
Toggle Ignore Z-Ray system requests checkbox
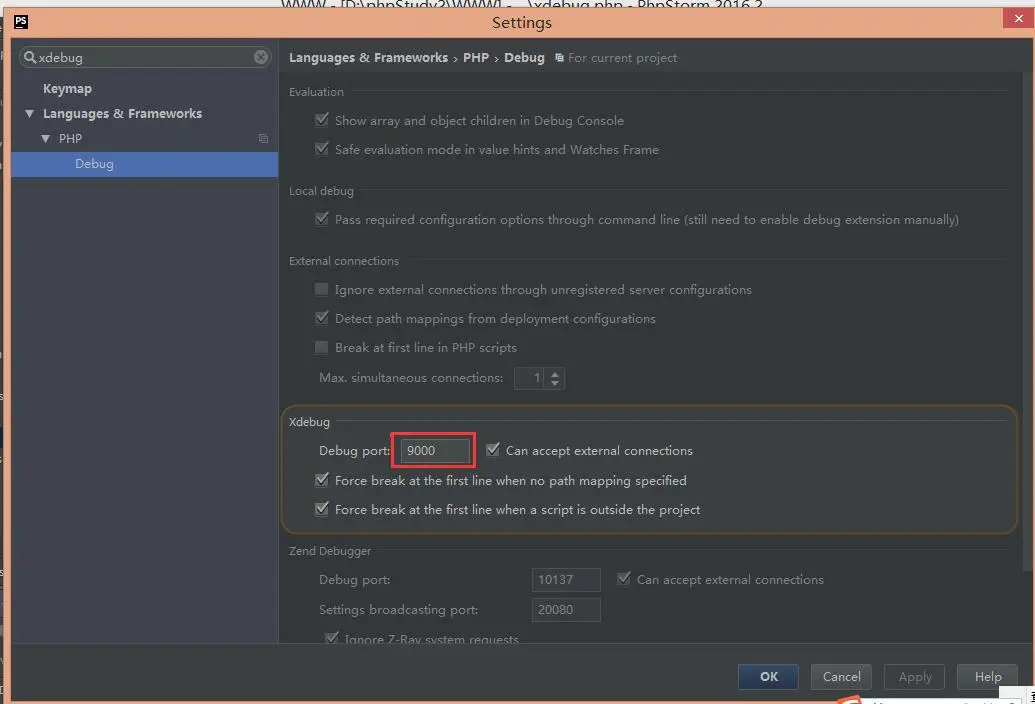[x=332, y=638]
